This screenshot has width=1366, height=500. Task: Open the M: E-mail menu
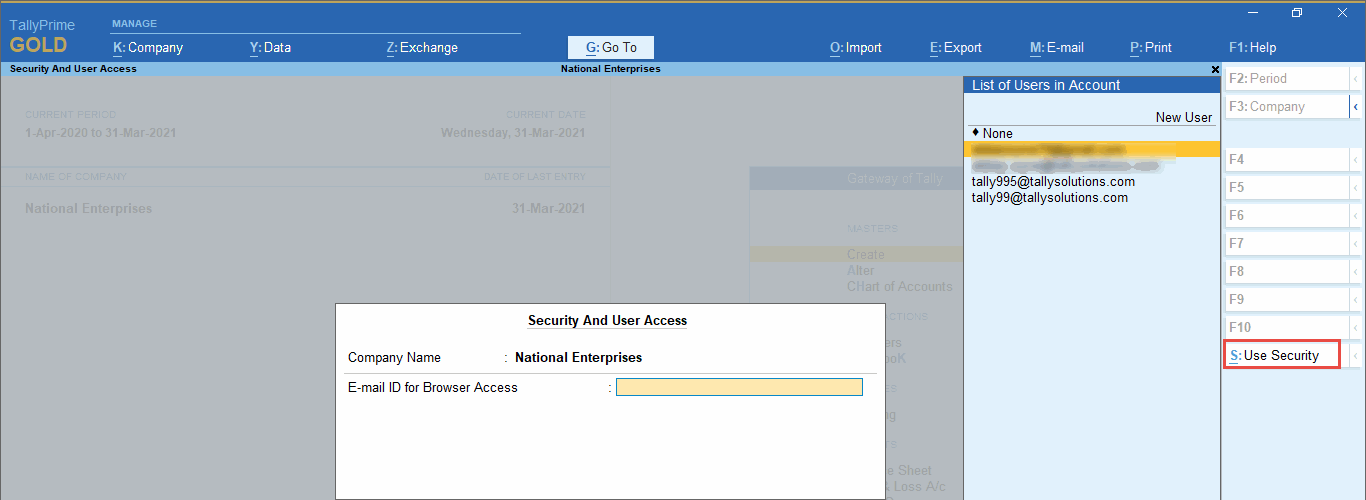pos(1057,47)
